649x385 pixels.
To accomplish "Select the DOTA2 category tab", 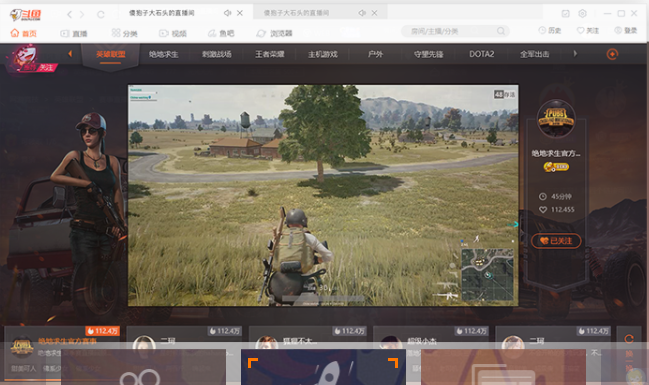I will click(x=481, y=54).
